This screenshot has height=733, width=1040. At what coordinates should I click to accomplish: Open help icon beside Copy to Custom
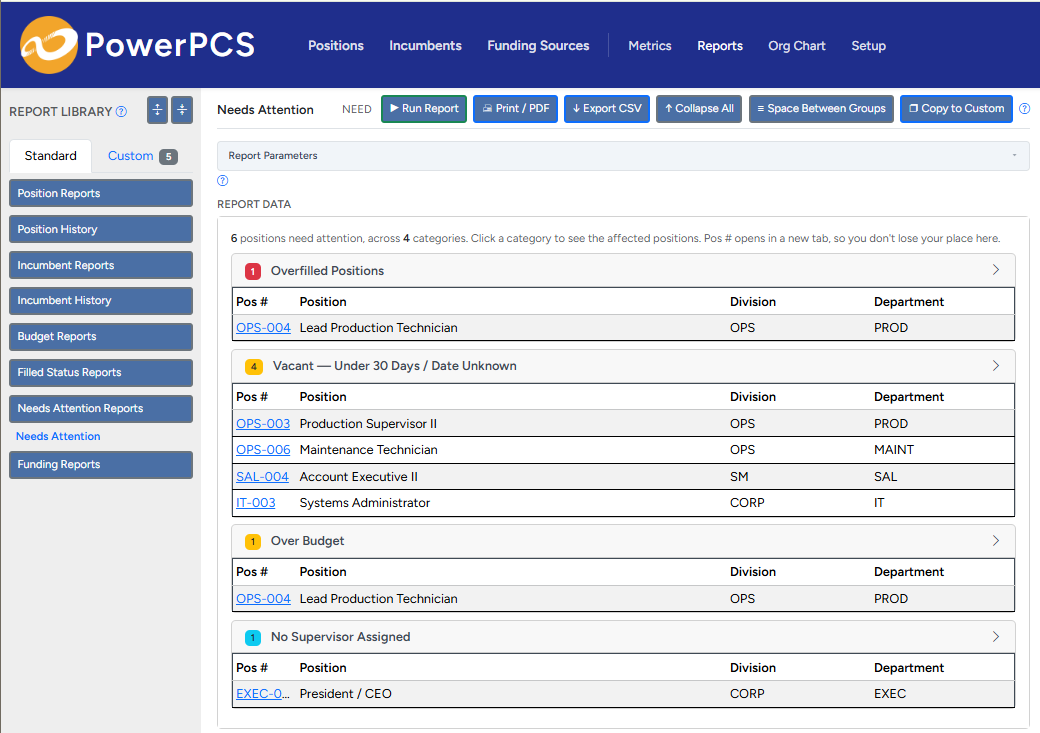pyautogui.click(x=1025, y=109)
